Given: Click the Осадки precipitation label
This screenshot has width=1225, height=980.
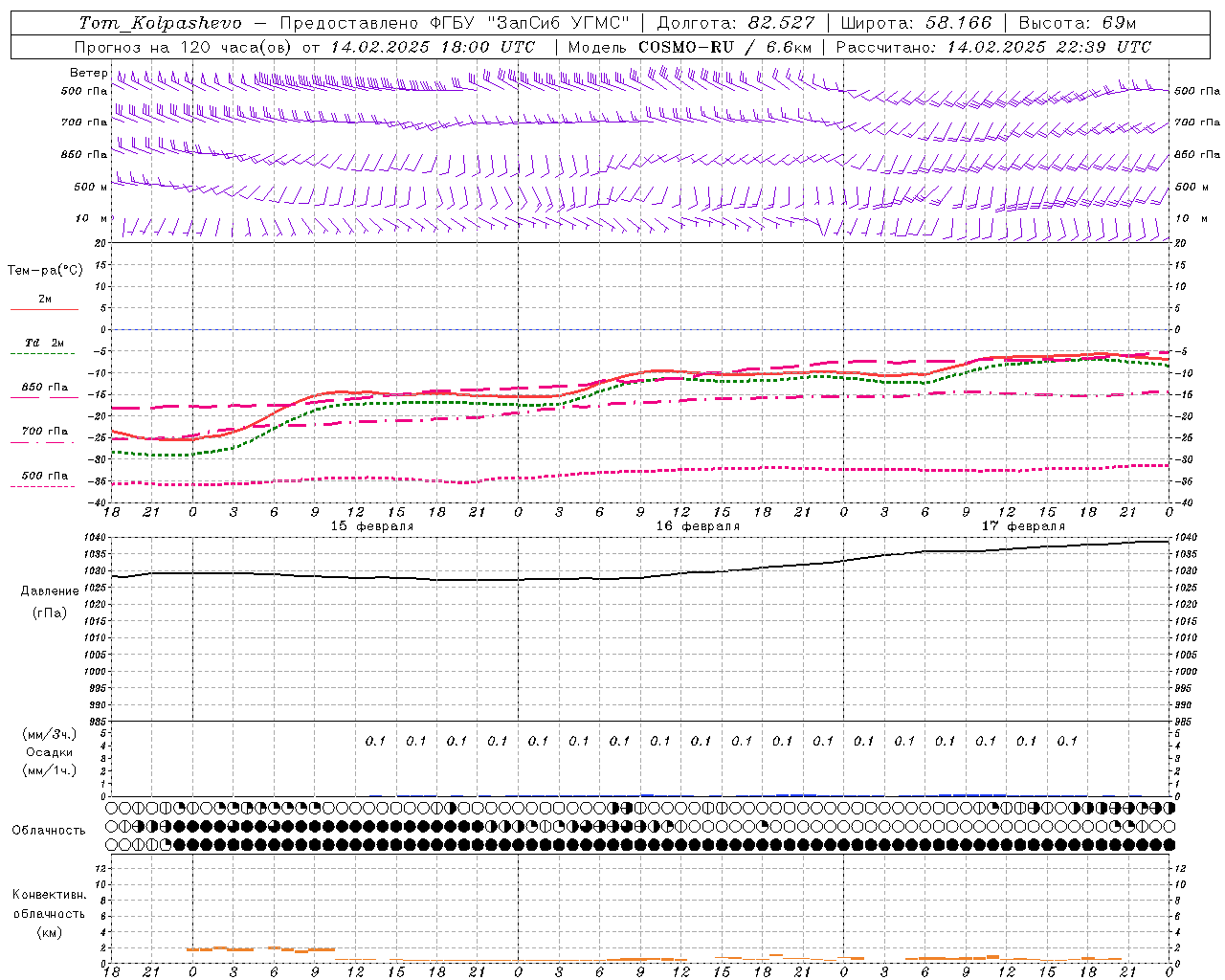Looking at the screenshot, I should [x=50, y=752].
